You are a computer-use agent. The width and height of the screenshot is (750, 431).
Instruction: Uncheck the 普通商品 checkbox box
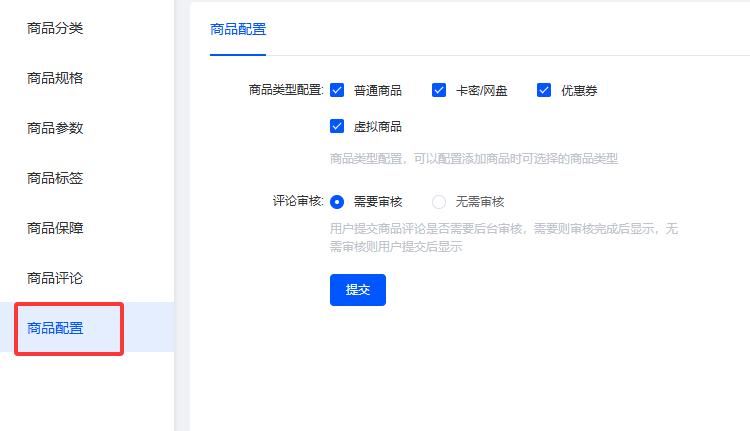[x=337, y=90]
